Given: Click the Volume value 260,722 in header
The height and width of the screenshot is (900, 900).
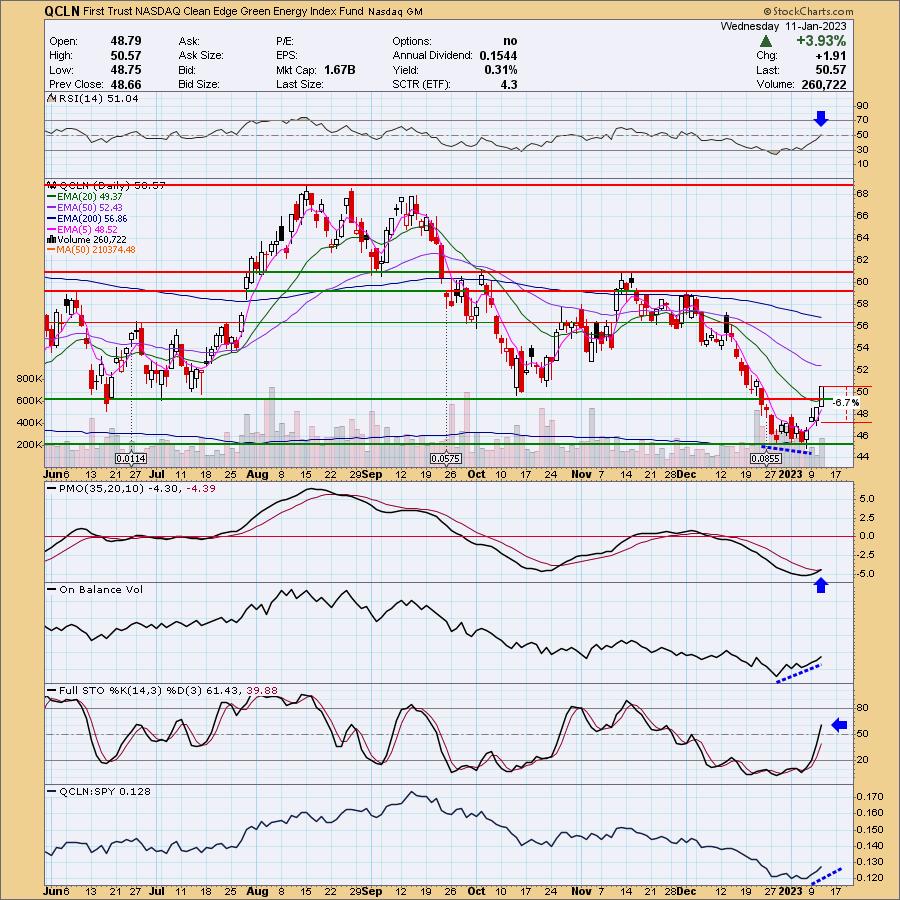Looking at the screenshot, I should 823,84.
